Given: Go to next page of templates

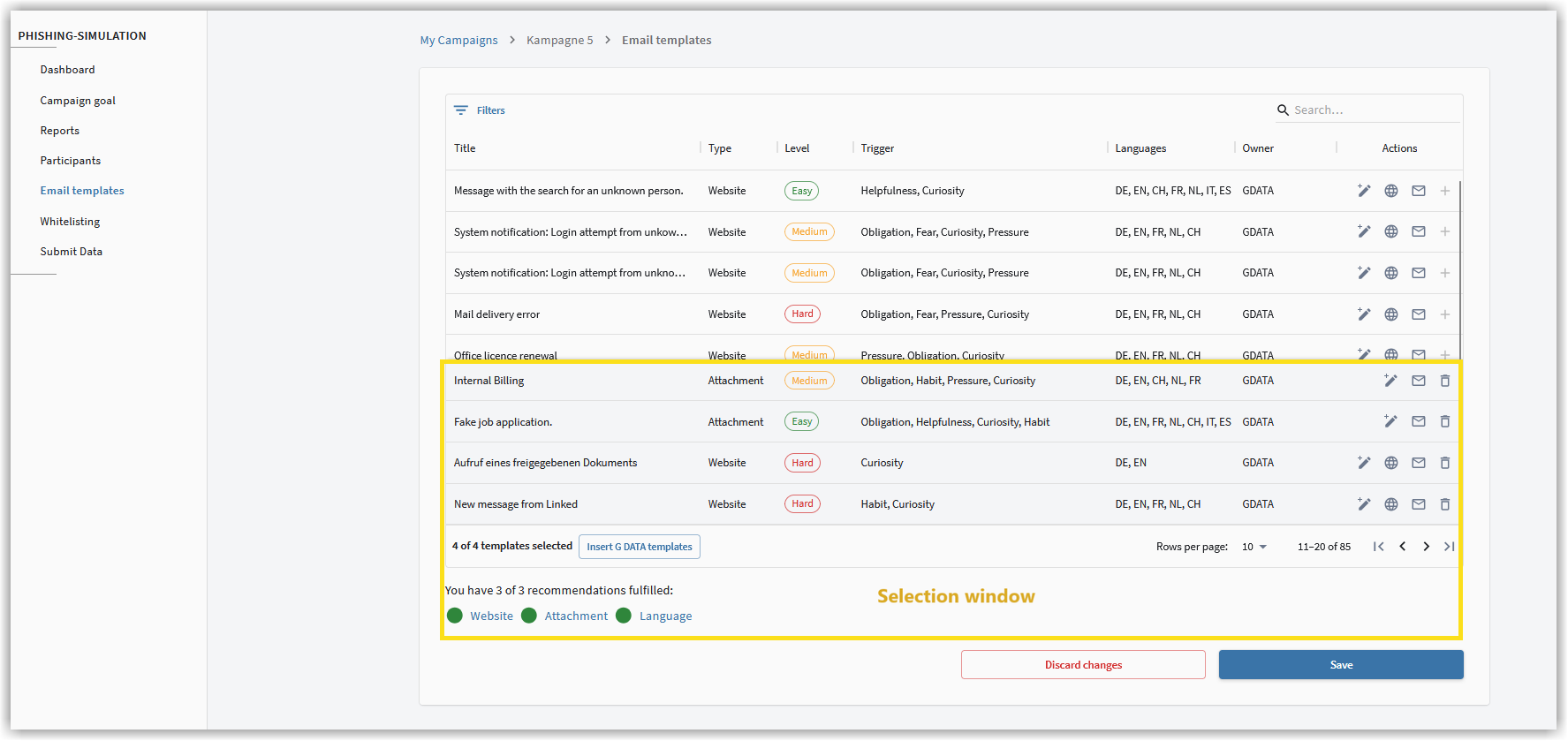Looking at the screenshot, I should click(x=1426, y=547).
